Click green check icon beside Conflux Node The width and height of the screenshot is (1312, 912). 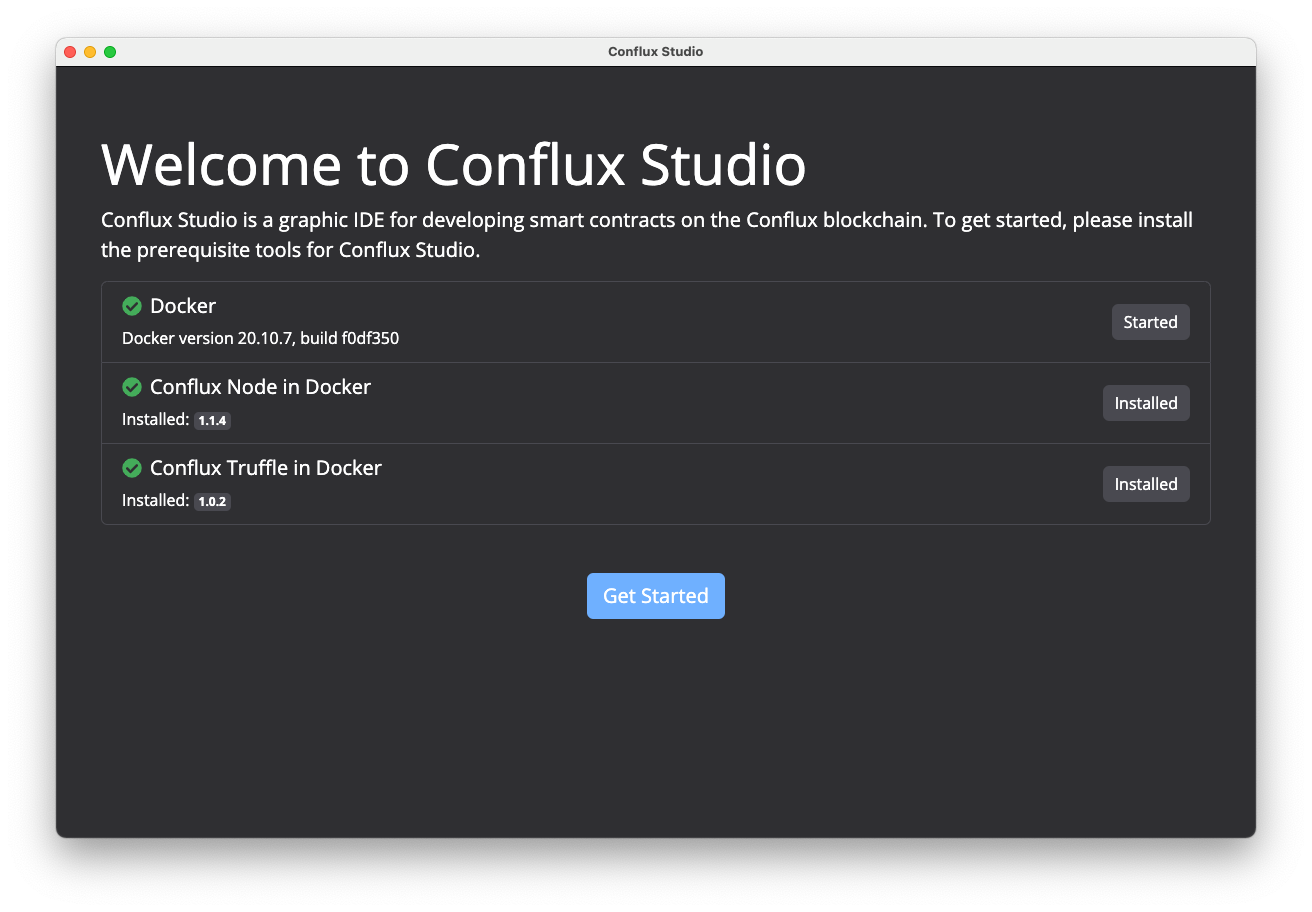tap(132, 387)
